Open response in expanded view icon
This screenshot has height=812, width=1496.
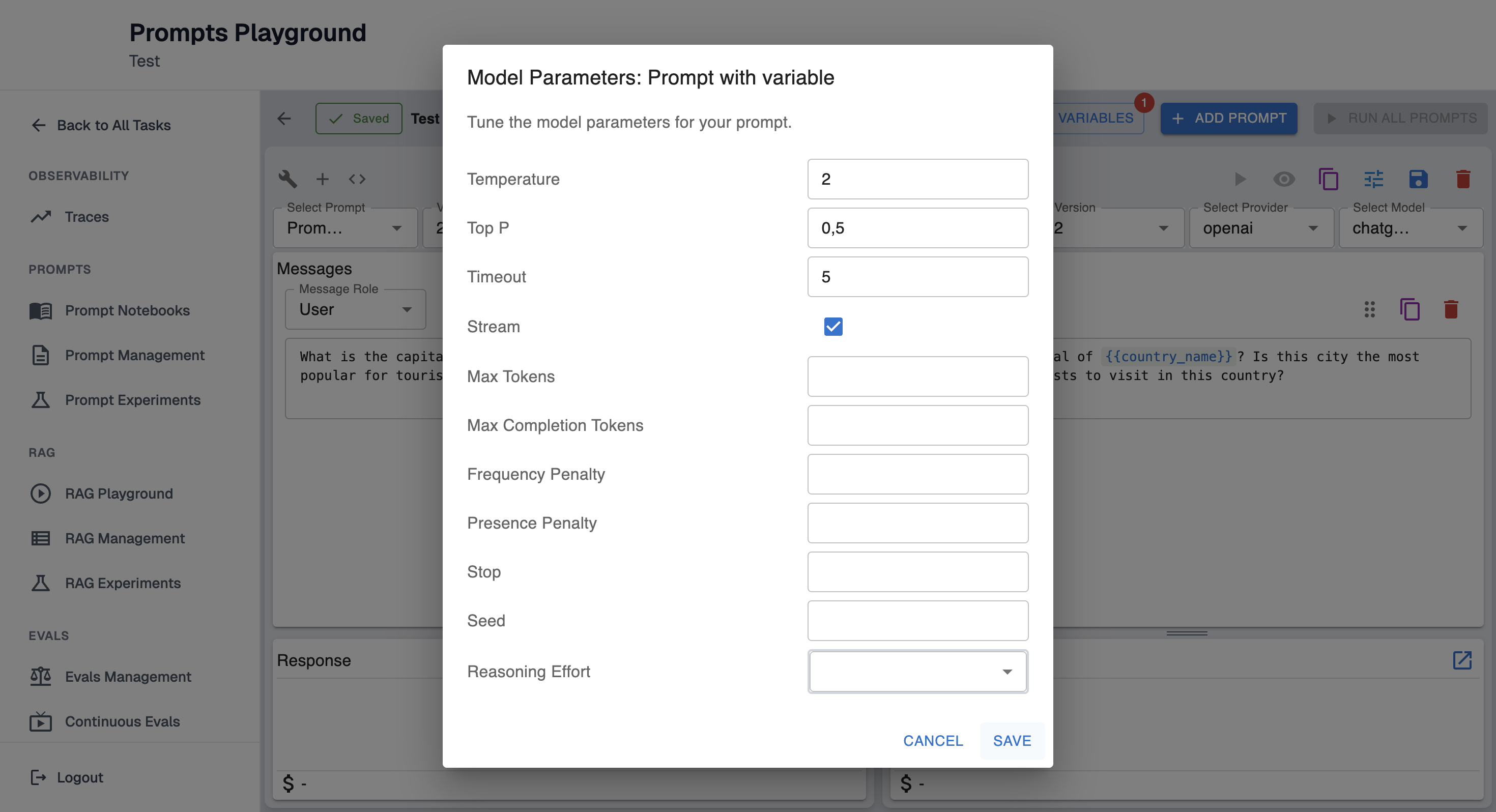pos(1461,660)
